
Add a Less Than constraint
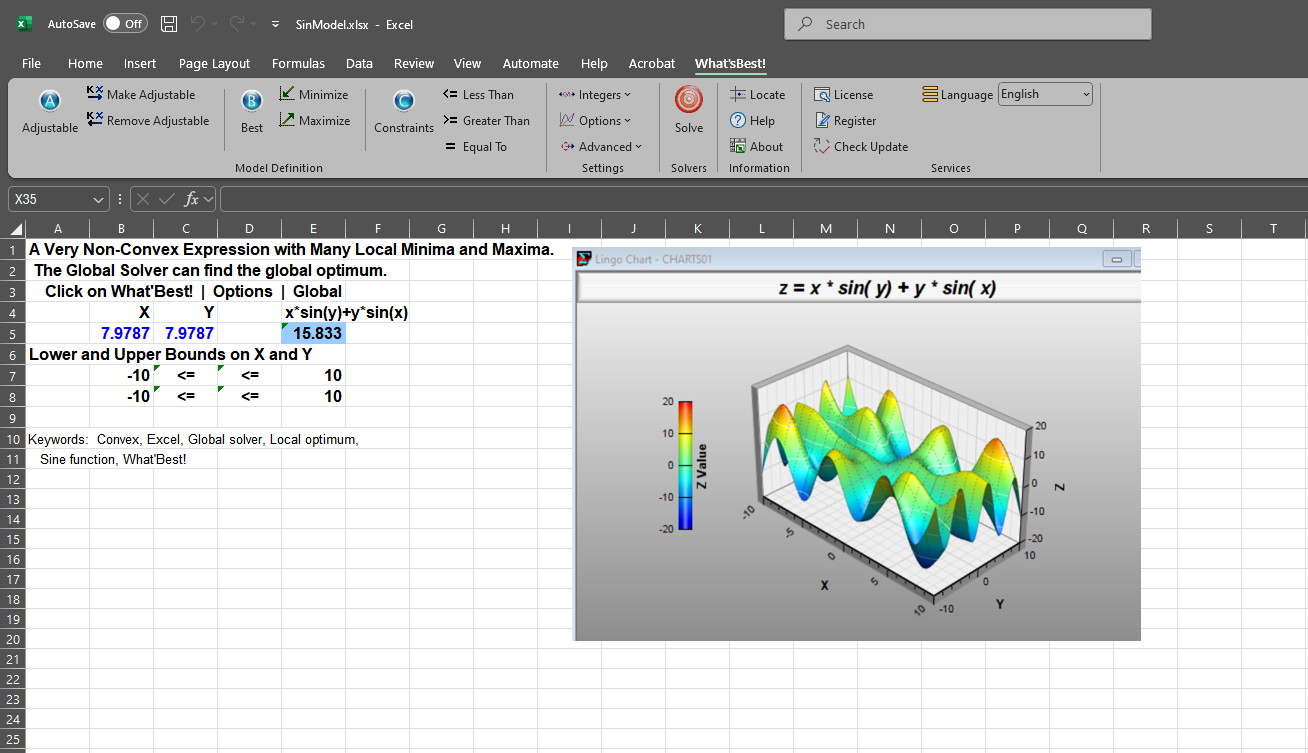pos(478,94)
